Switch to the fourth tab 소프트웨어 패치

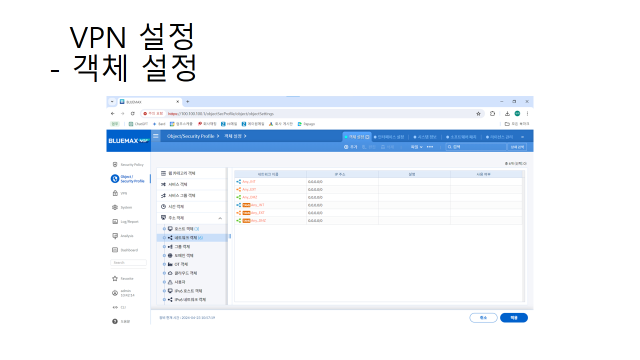pos(461,137)
